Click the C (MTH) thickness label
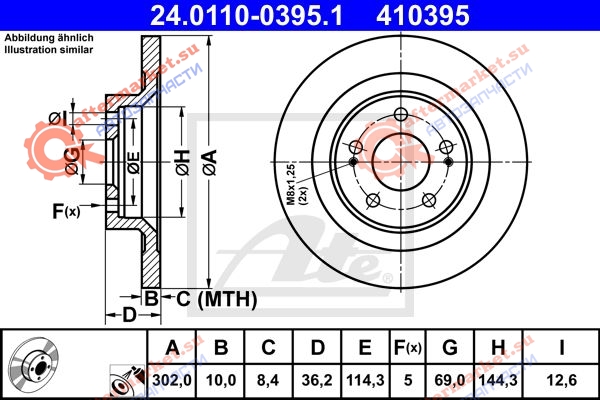The height and width of the screenshot is (400, 600). [x=217, y=299]
